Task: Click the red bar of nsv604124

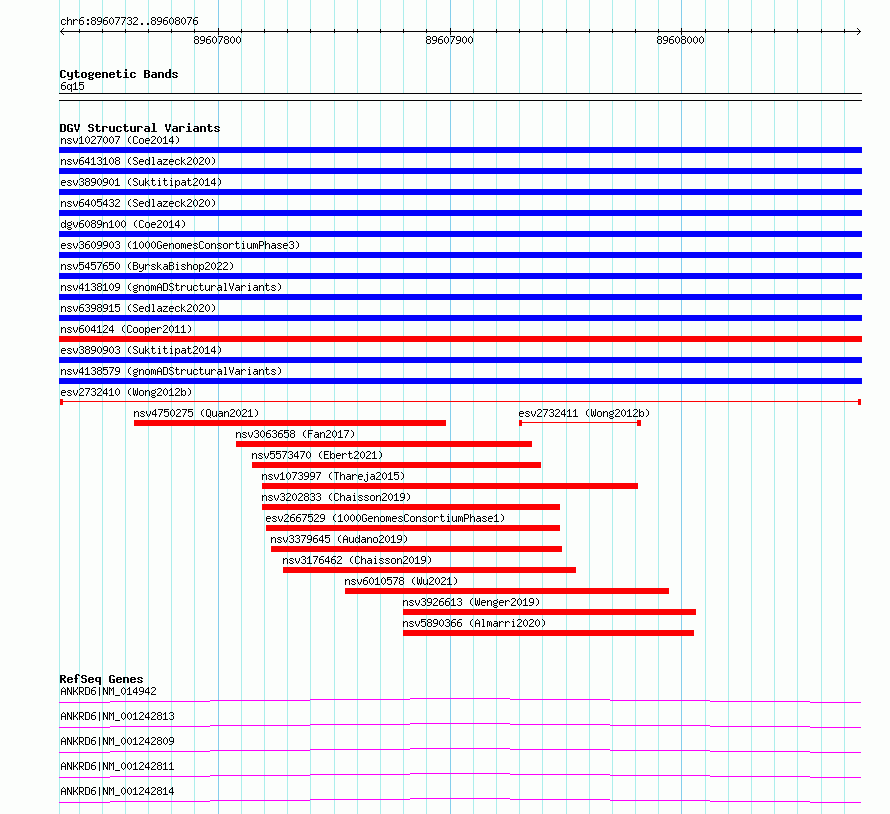Action: pos(460,339)
